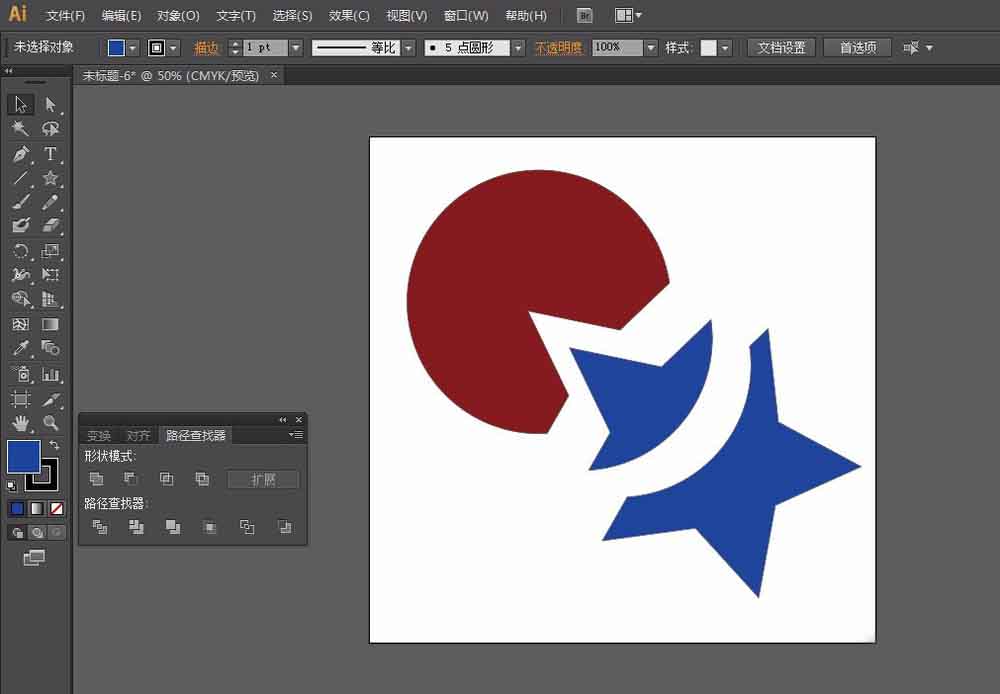Image resolution: width=1000 pixels, height=694 pixels.
Task: Select the Zoom magnifier tool
Action: (x=50, y=422)
